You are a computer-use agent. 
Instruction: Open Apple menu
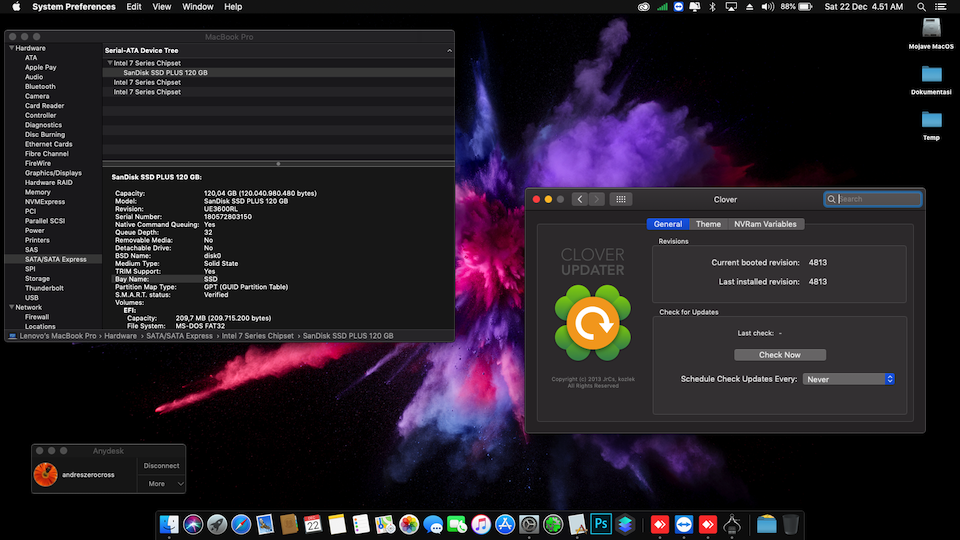pyautogui.click(x=17, y=7)
